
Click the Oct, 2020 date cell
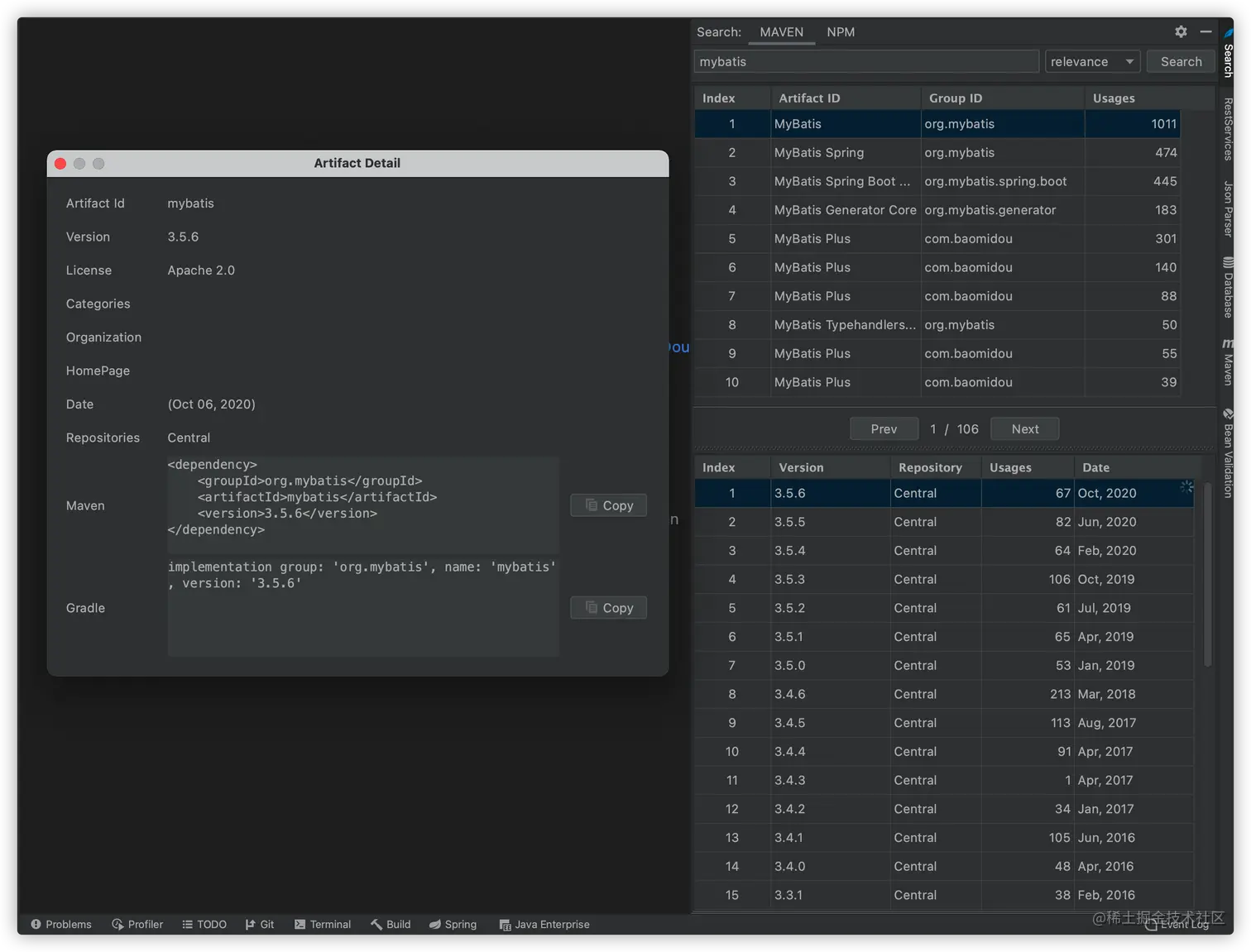pos(1134,493)
